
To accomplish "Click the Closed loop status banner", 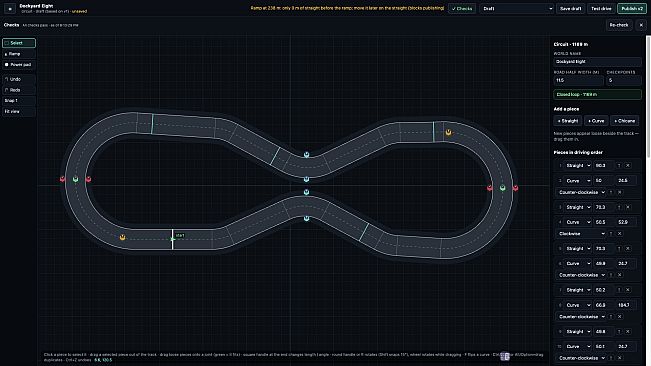I will click(x=597, y=94).
